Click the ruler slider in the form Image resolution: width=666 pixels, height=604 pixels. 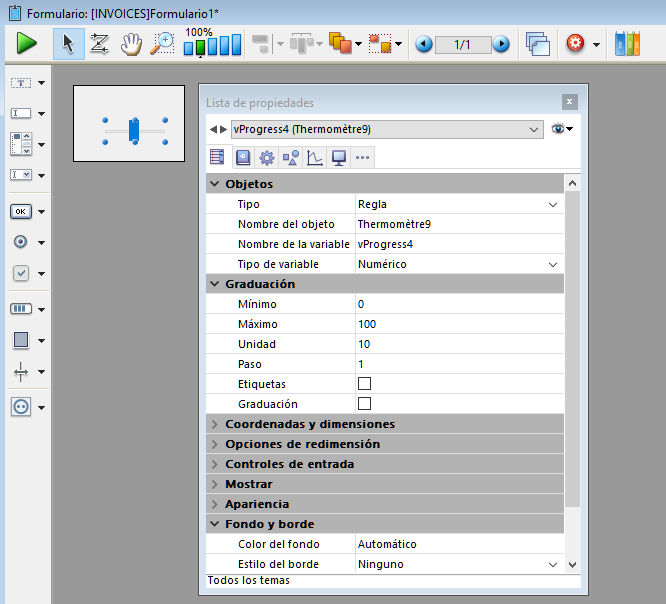[x=134, y=130]
